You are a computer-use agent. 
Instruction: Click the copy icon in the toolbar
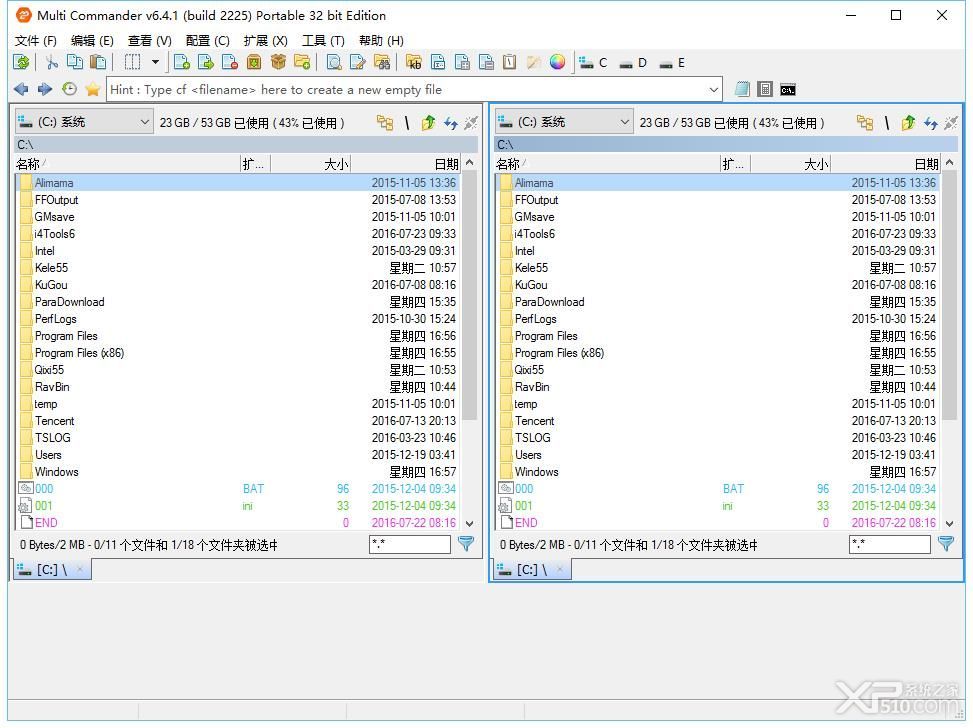[75, 62]
